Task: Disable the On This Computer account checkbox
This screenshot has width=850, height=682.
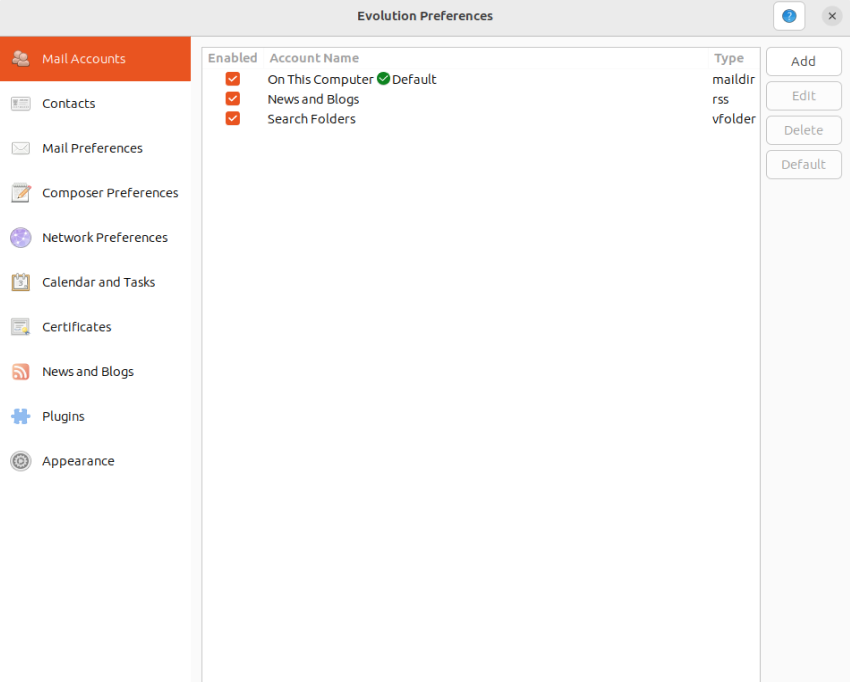Action: 233,79
